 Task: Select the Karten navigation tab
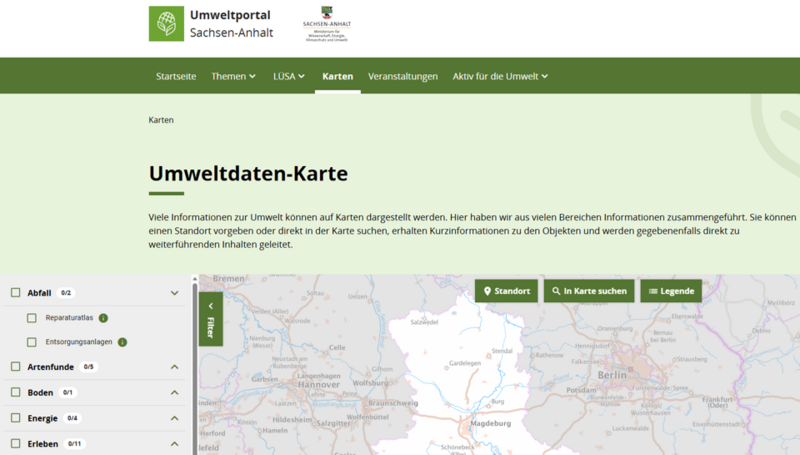coord(338,76)
